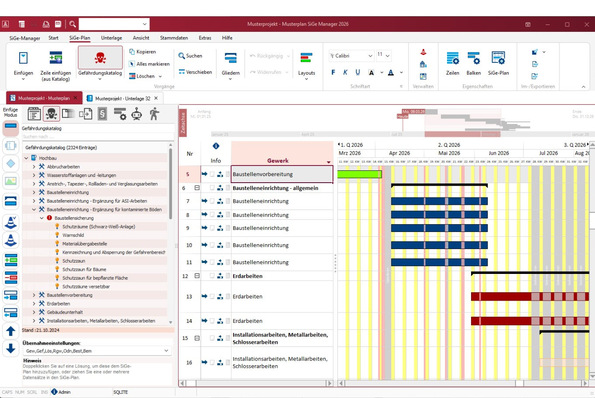The image size is (595, 398).
Task: Toggle the checkbox in row 14
Action: point(212,321)
